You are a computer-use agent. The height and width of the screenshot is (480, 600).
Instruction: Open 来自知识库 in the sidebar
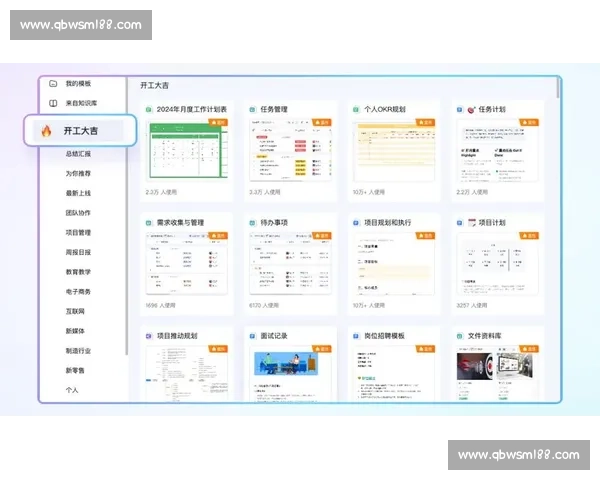tap(81, 103)
